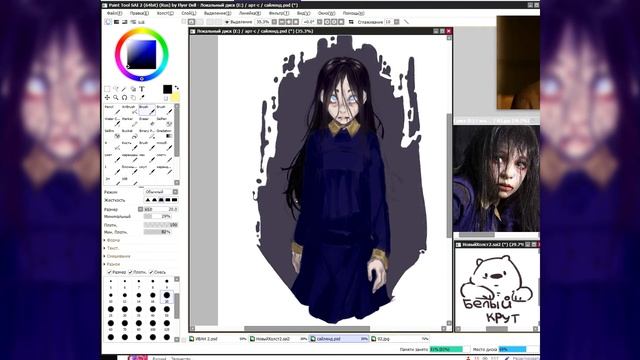Click the brush size multiplier button beside Размер
Viewport: 640px width, 360px height.
pyautogui.click(x=140, y=209)
